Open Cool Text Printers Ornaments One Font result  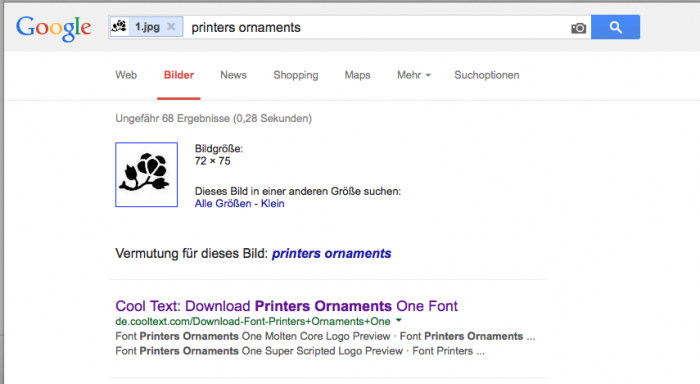pyautogui.click(x=286, y=306)
